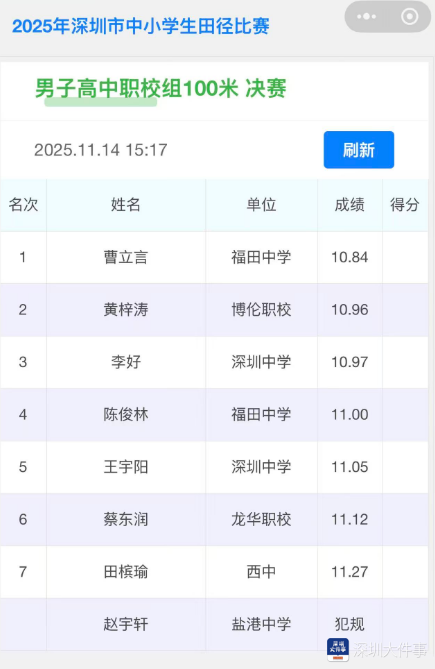435x669 pixels.
Task: Click the school 博伦职校
Action: [x=261, y=310]
